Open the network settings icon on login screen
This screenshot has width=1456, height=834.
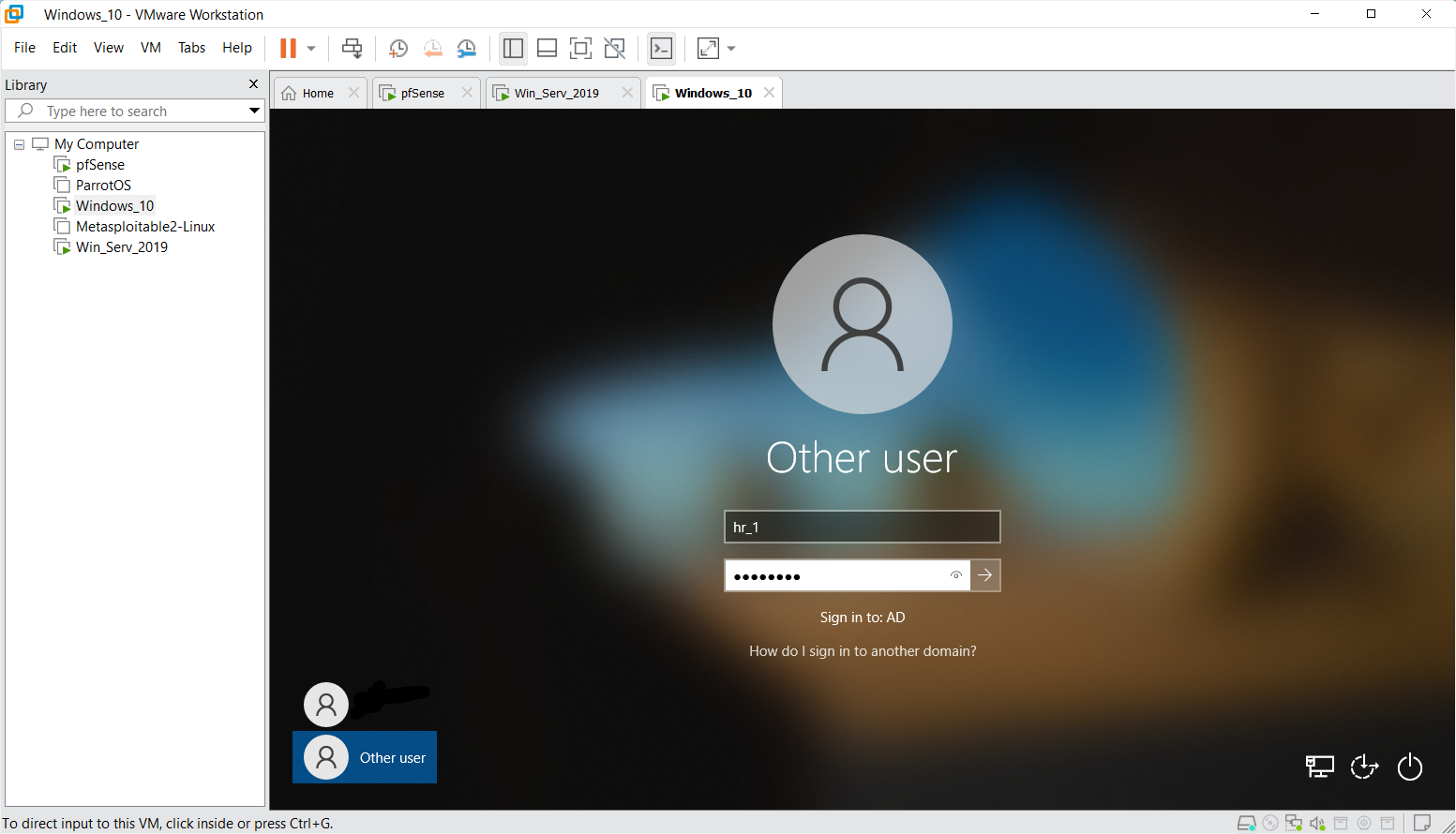point(1320,767)
